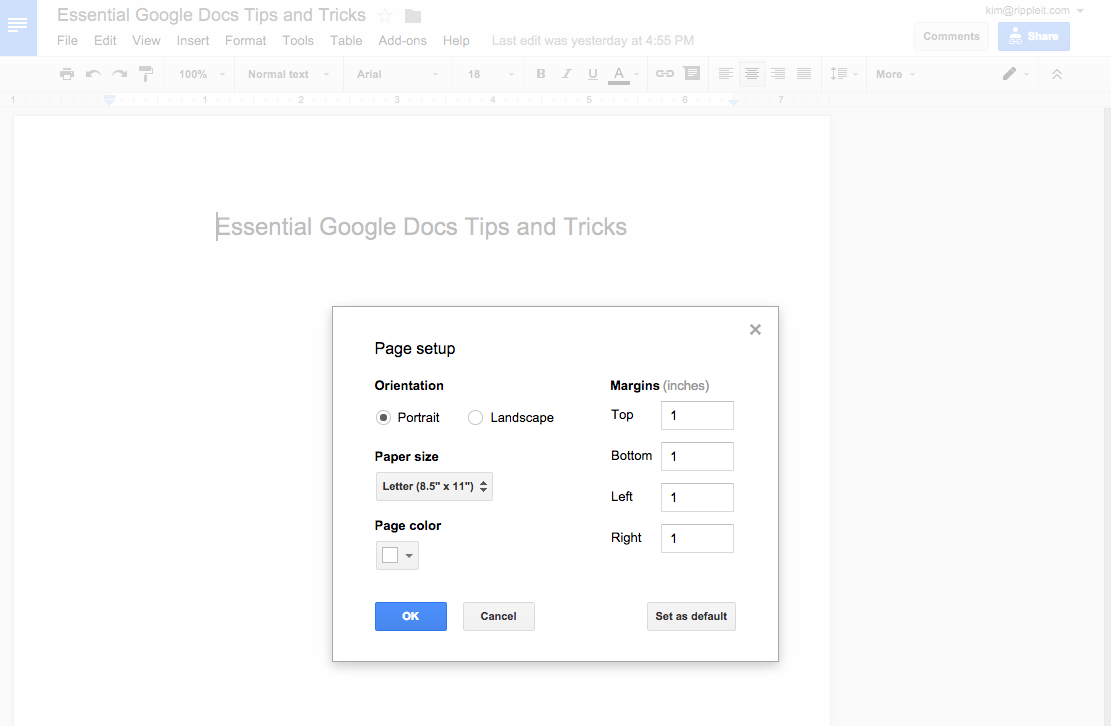Viewport: 1111px width, 726px height.
Task: Move document using the folder icon
Action: [413, 16]
